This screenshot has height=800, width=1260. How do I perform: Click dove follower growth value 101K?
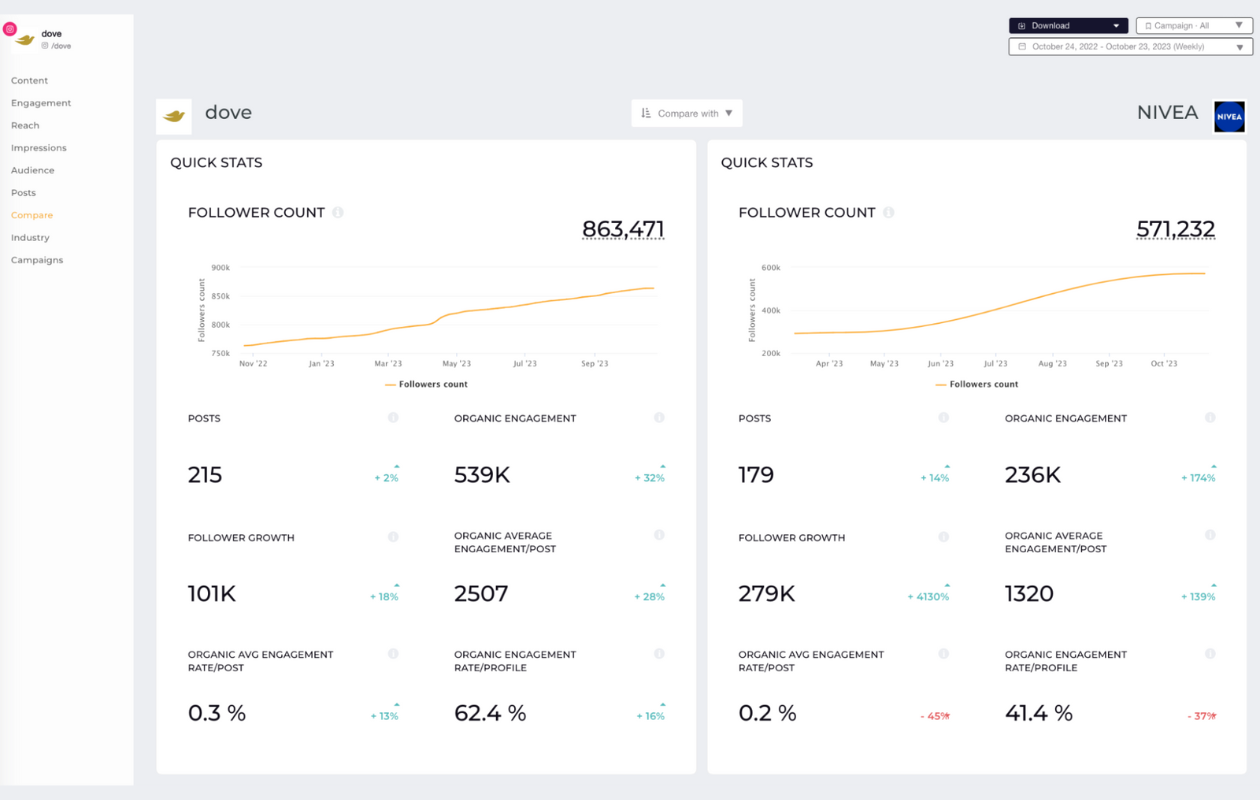(x=212, y=594)
